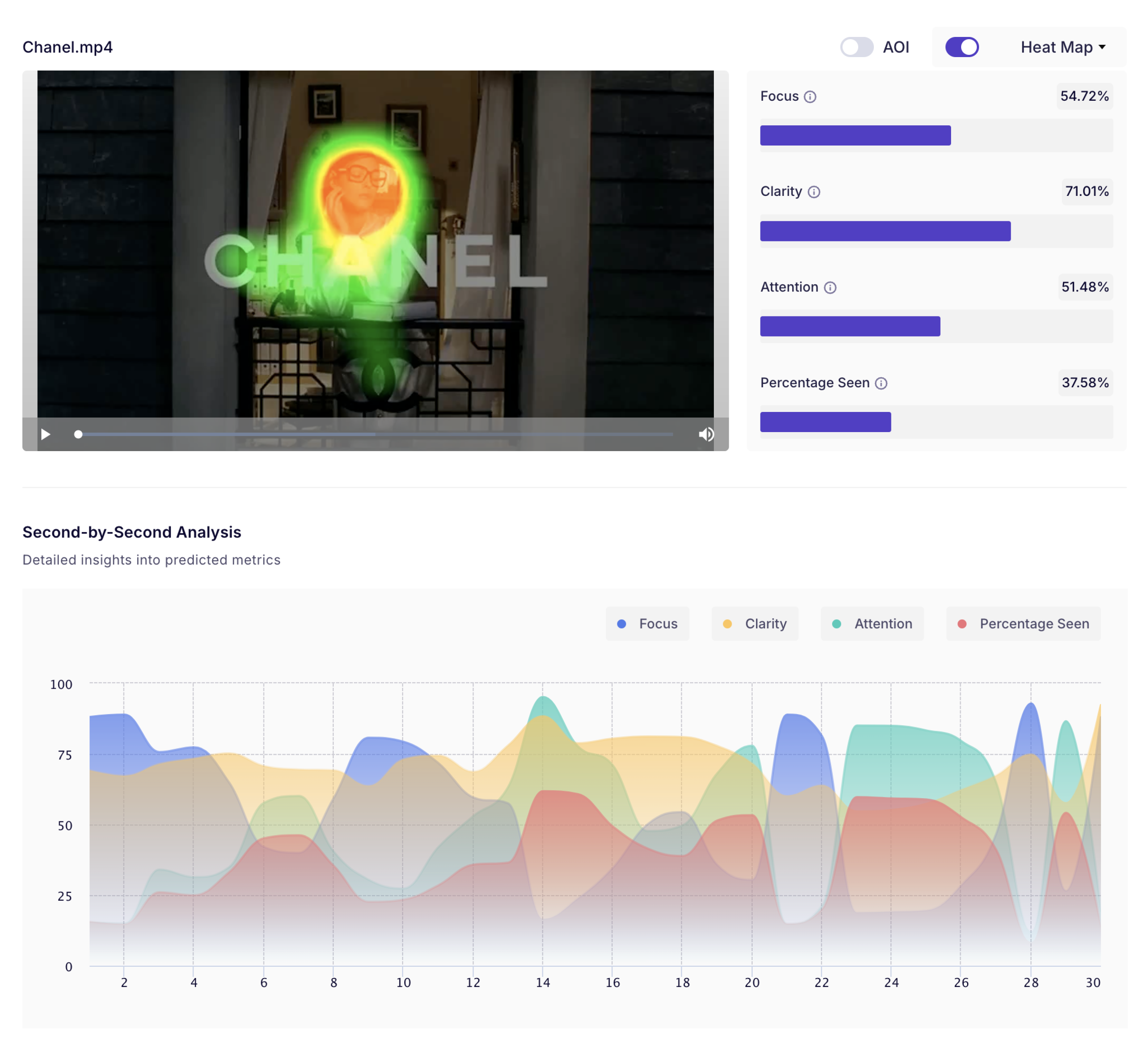Toggle the Focus series in chart legend
The width and height of the screenshot is (1148, 1050).
point(647,624)
